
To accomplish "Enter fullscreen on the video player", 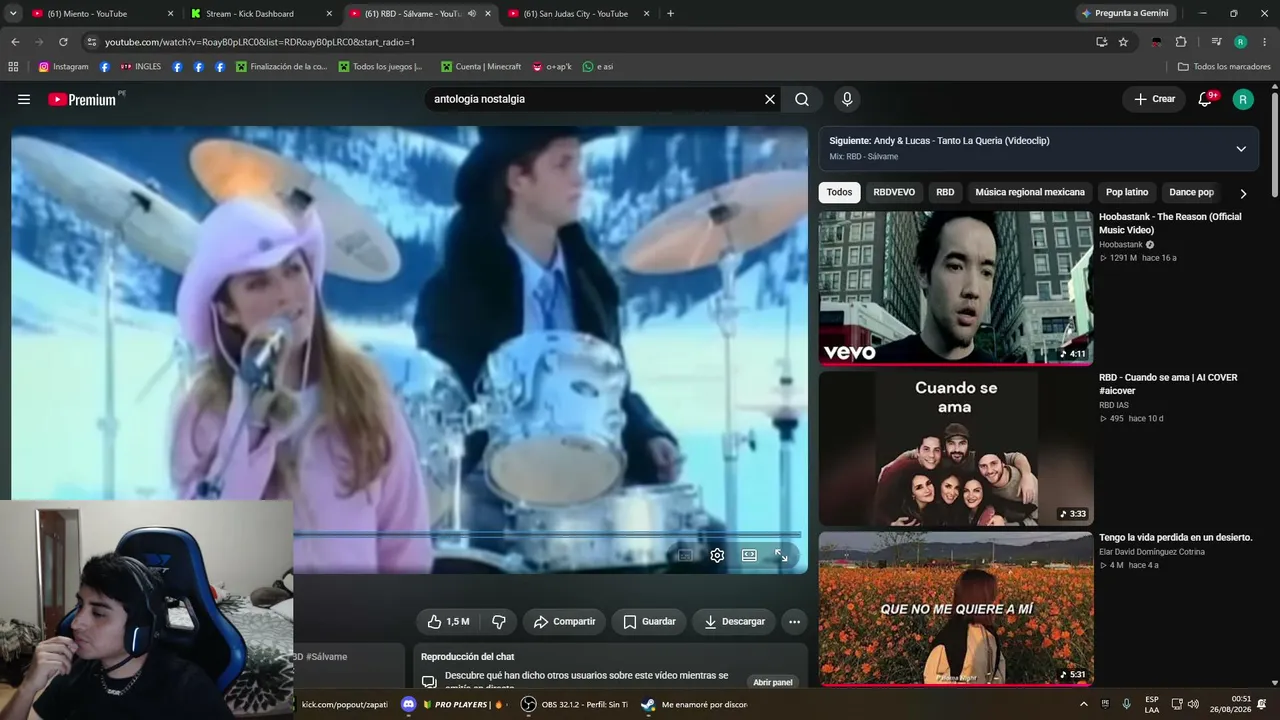I will pyautogui.click(x=781, y=555).
